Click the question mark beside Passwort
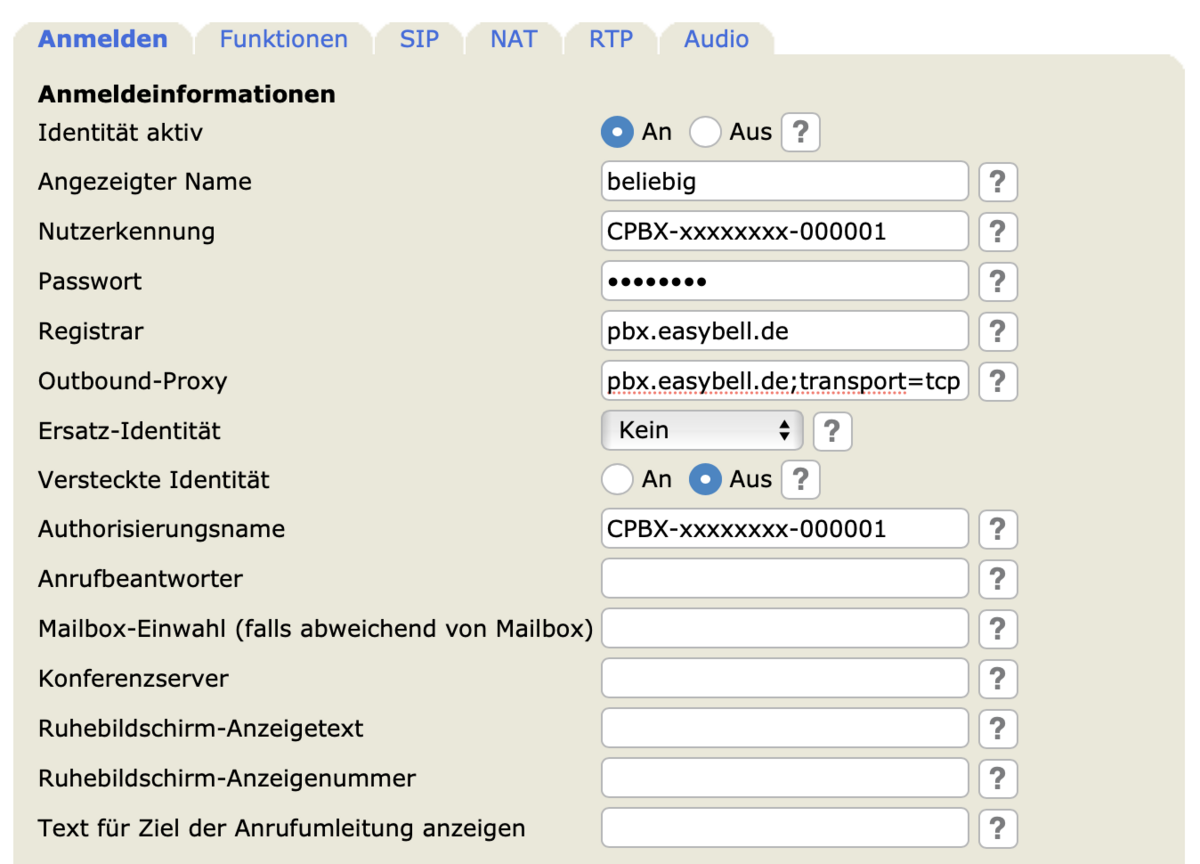 pyautogui.click(x=997, y=282)
